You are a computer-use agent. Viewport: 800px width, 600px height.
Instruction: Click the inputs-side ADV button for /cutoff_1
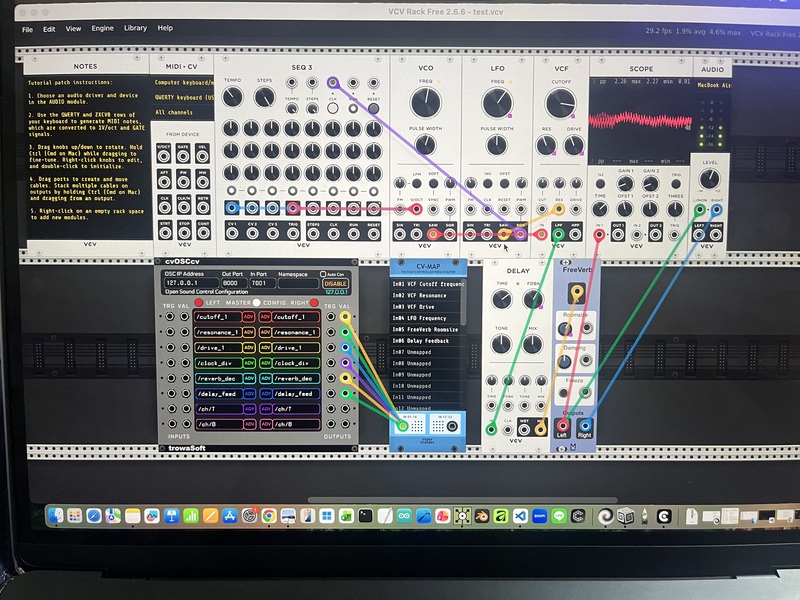(248, 317)
